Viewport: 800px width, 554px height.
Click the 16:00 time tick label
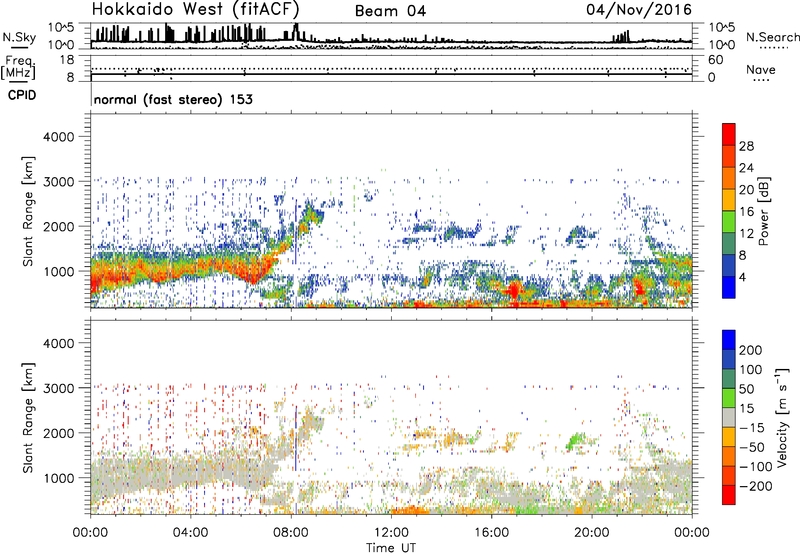click(491, 533)
